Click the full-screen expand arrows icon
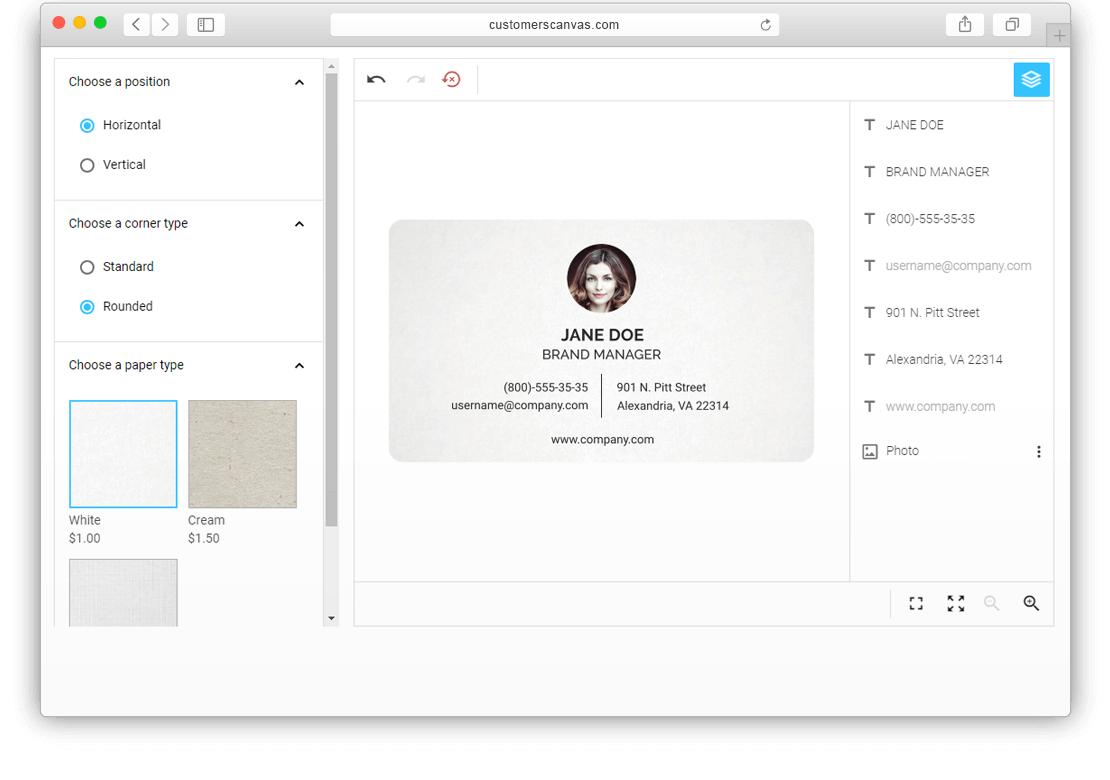This screenshot has width=1110, height=780. [956, 603]
